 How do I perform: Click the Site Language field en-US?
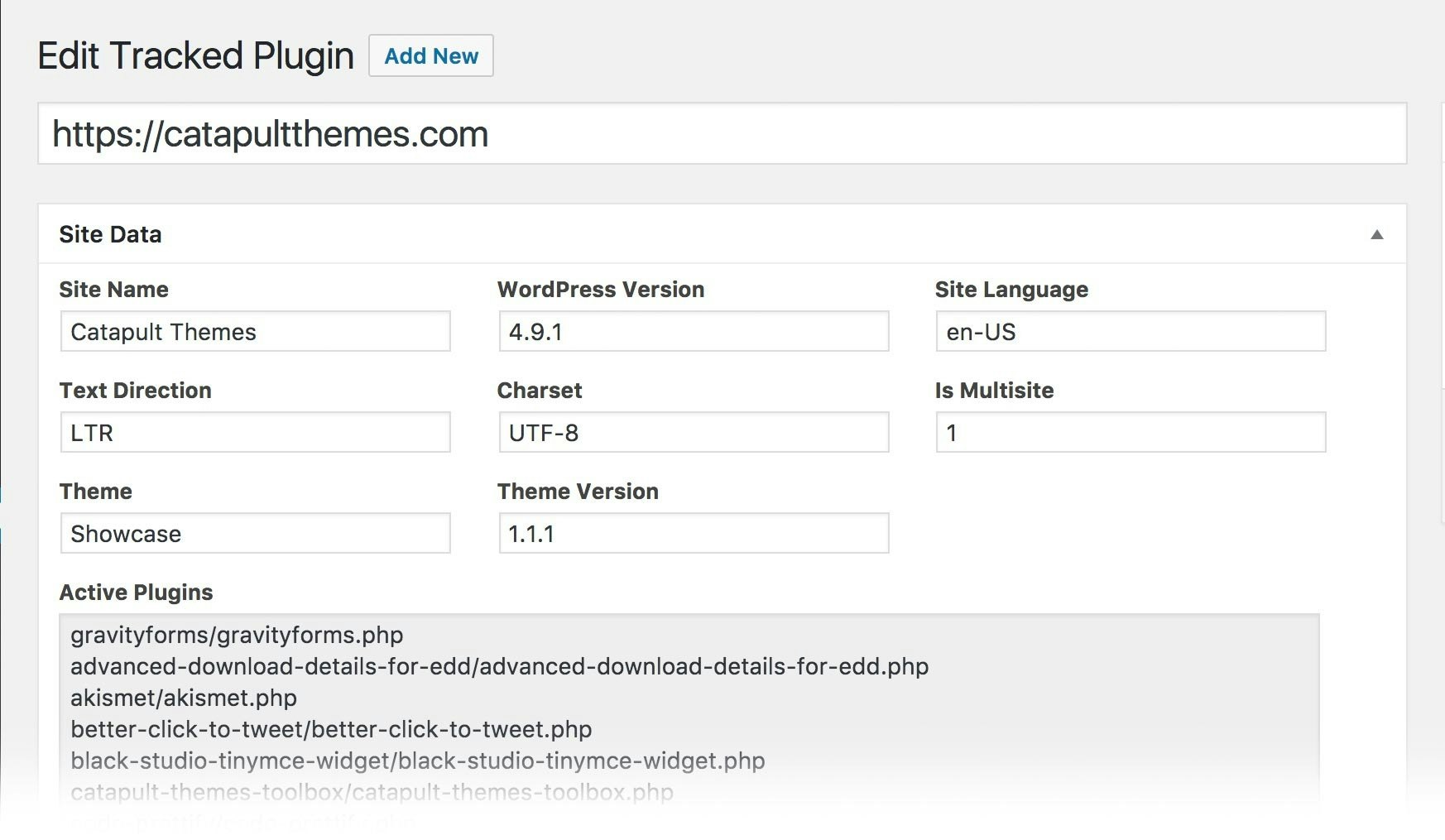(1131, 331)
